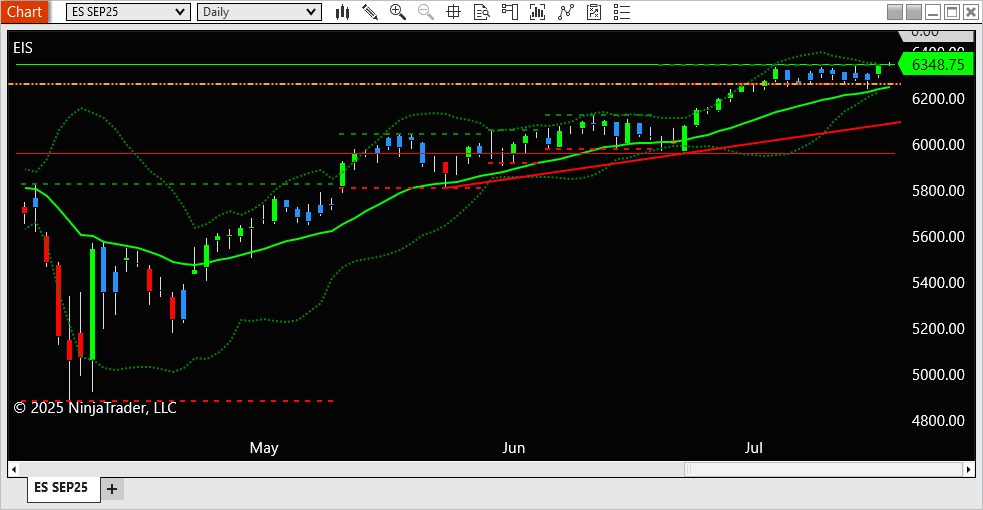
Task: Open the bar type candlestick icon
Action: [x=342, y=12]
